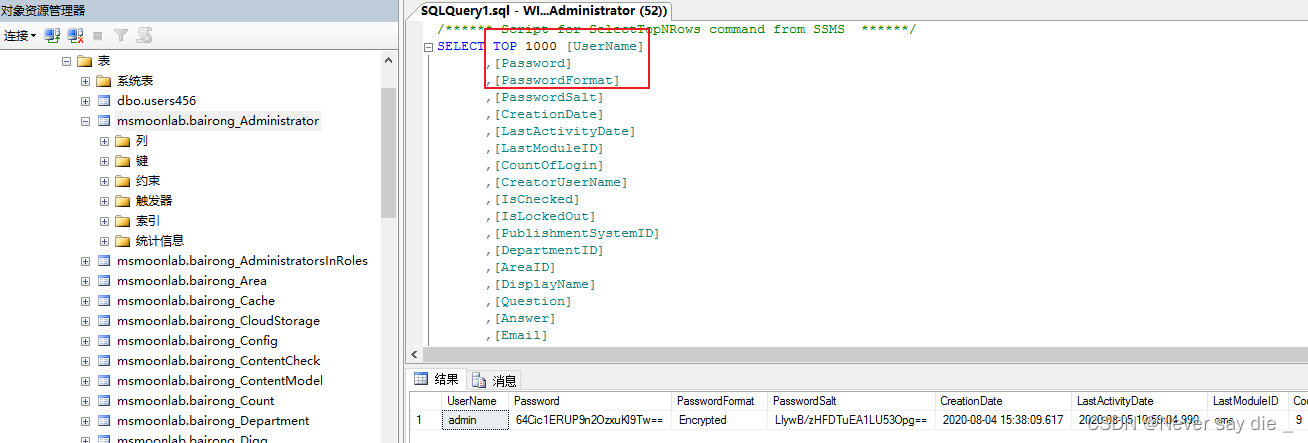This screenshot has width=1308, height=443.
Task: Click the CreationDate column header
Action: (1004, 401)
